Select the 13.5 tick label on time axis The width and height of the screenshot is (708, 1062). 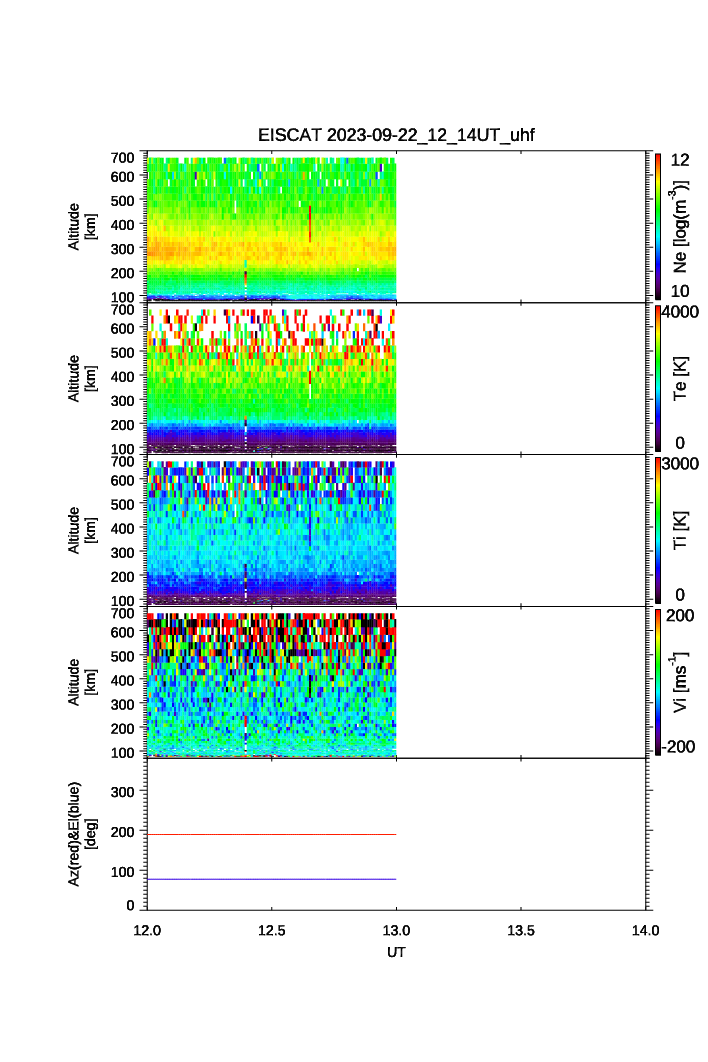(x=521, y=931)
